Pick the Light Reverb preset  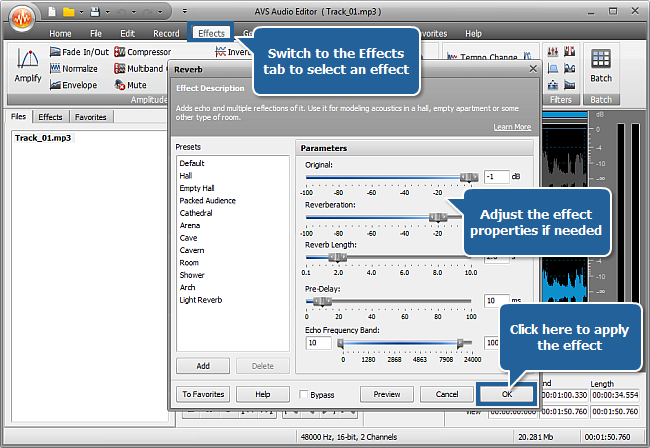click(x=201, y=300)
